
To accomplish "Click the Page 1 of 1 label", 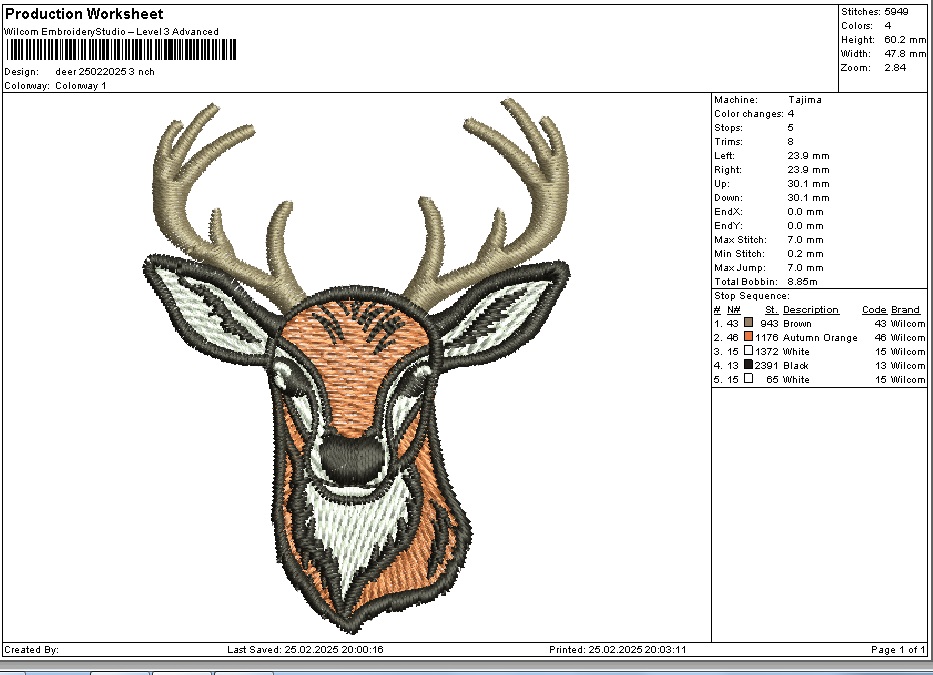I will pos(898,650).
